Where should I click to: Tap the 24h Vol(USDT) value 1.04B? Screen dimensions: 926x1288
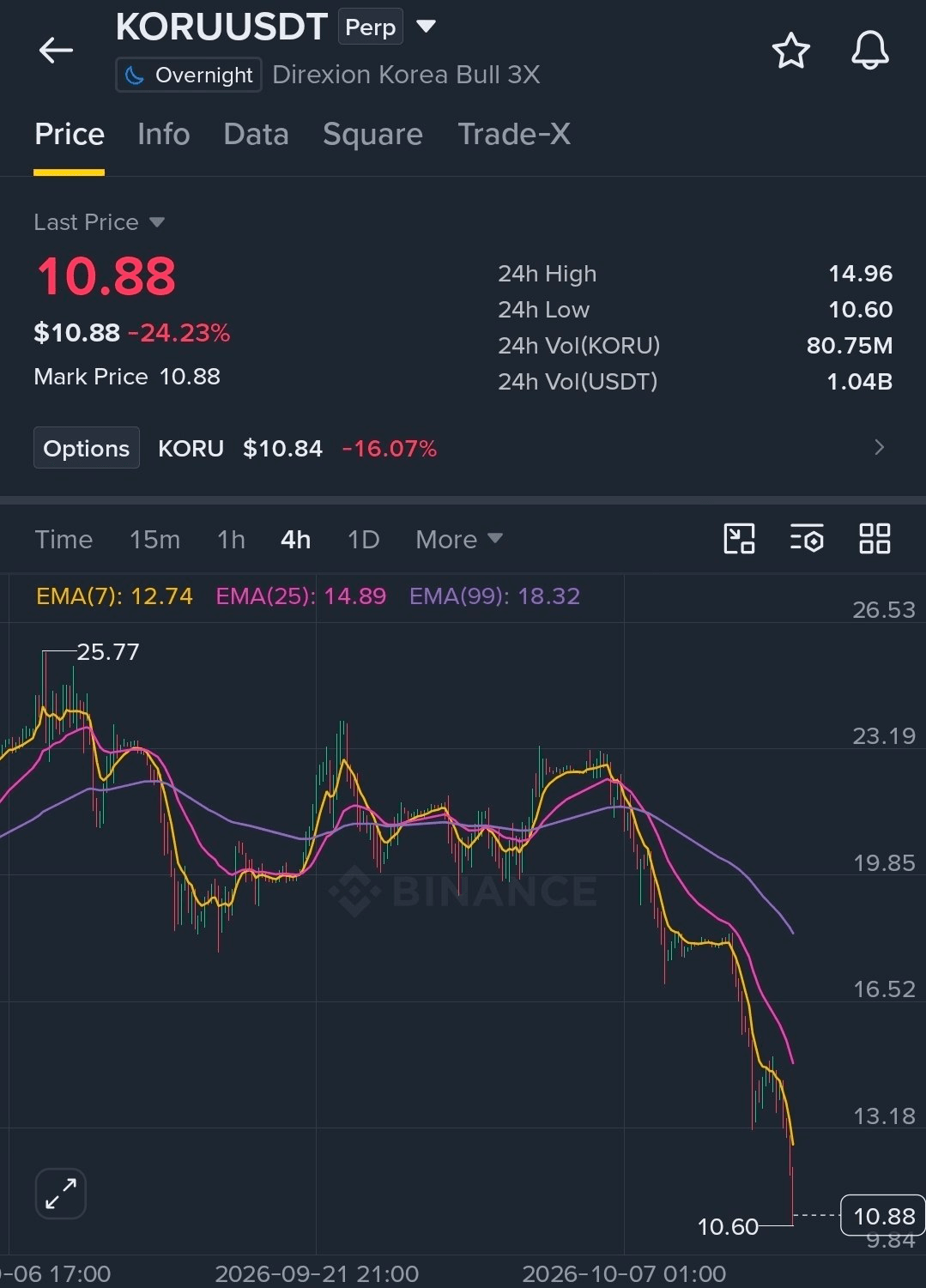859,382
